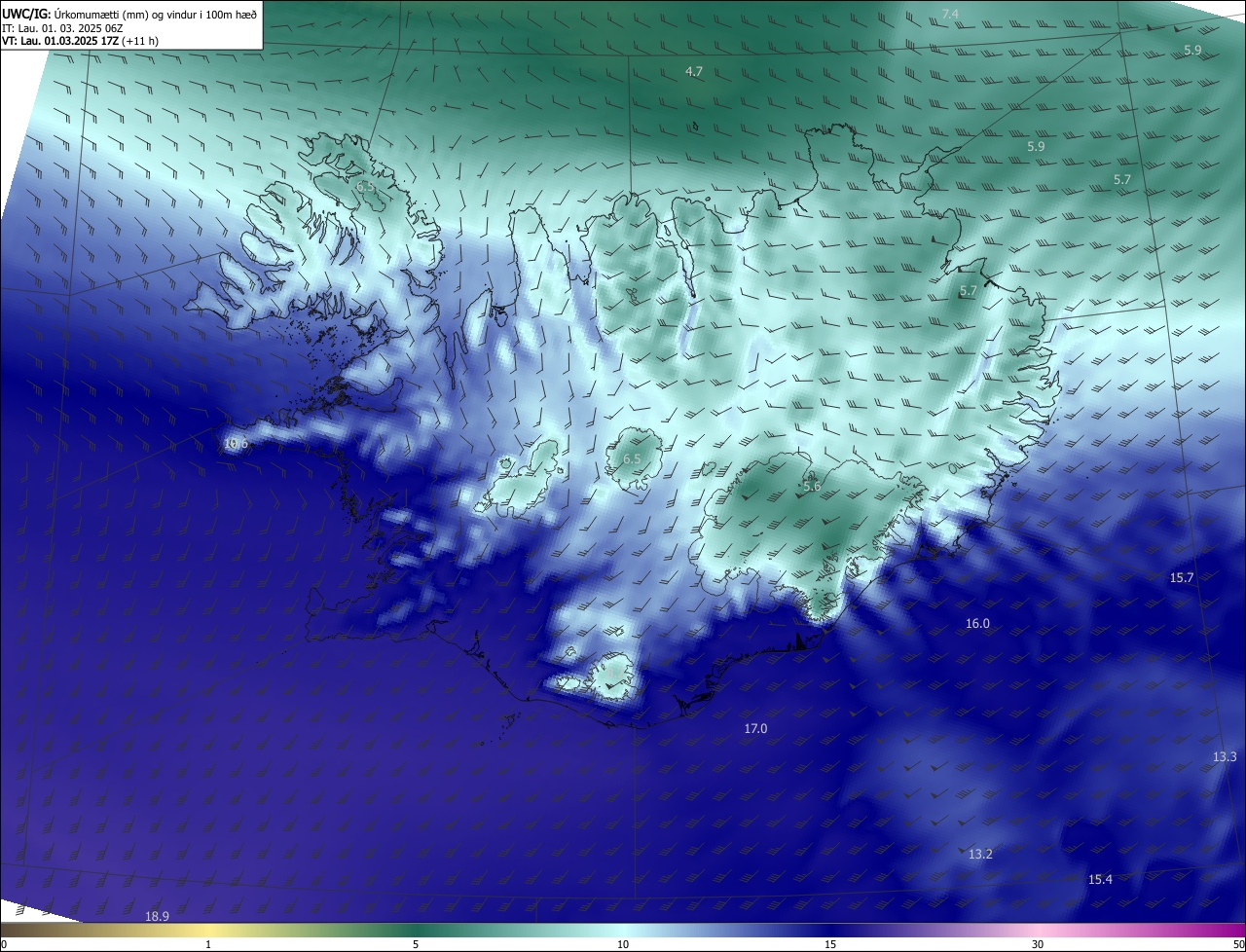The width and height of the screenshot is (1246, 952).
Task: Click the valid time line "VT: Lau. 01.03.2025 17Z (+11 h)"
Action: [x=80, y=41]
